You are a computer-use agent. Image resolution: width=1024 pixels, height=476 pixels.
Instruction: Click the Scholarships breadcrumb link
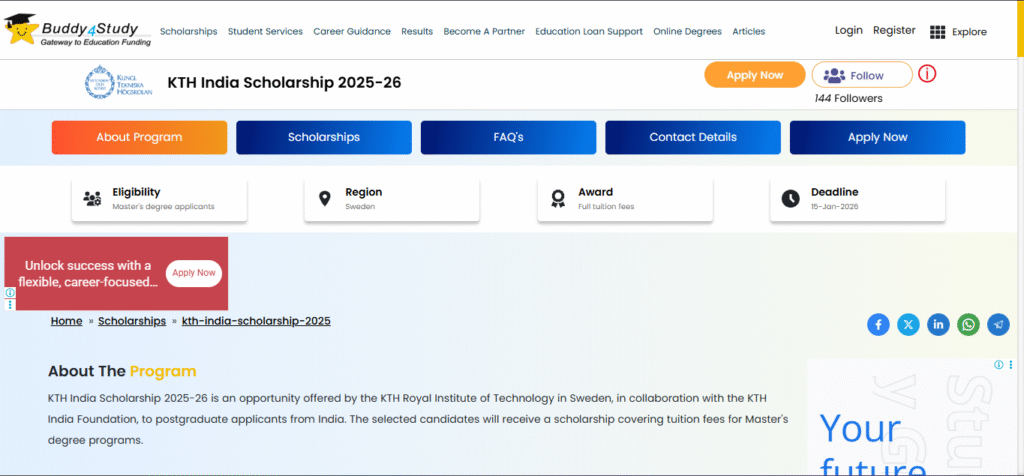pos(132,321)
